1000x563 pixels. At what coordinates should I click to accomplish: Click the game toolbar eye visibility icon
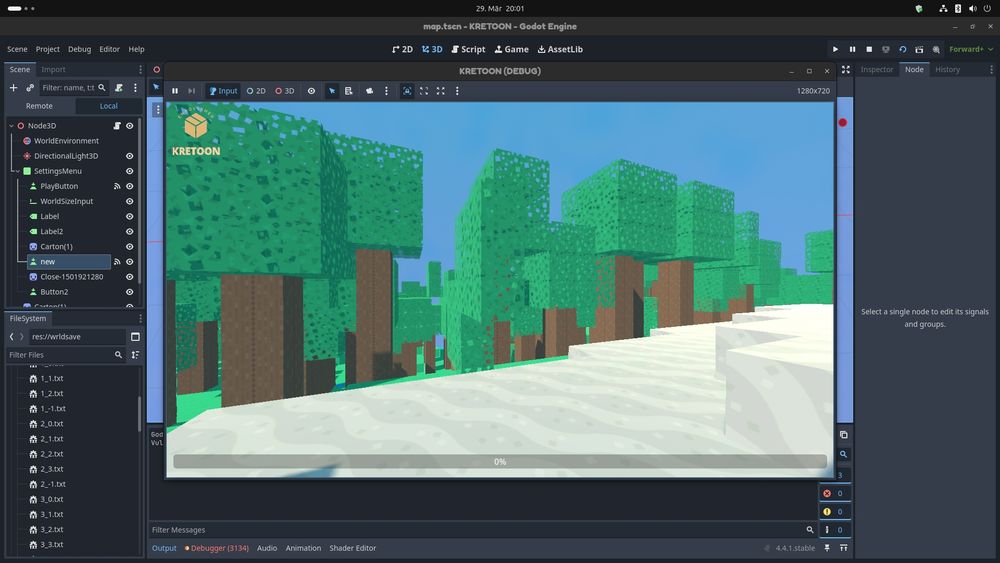click(x=311, y=91)
